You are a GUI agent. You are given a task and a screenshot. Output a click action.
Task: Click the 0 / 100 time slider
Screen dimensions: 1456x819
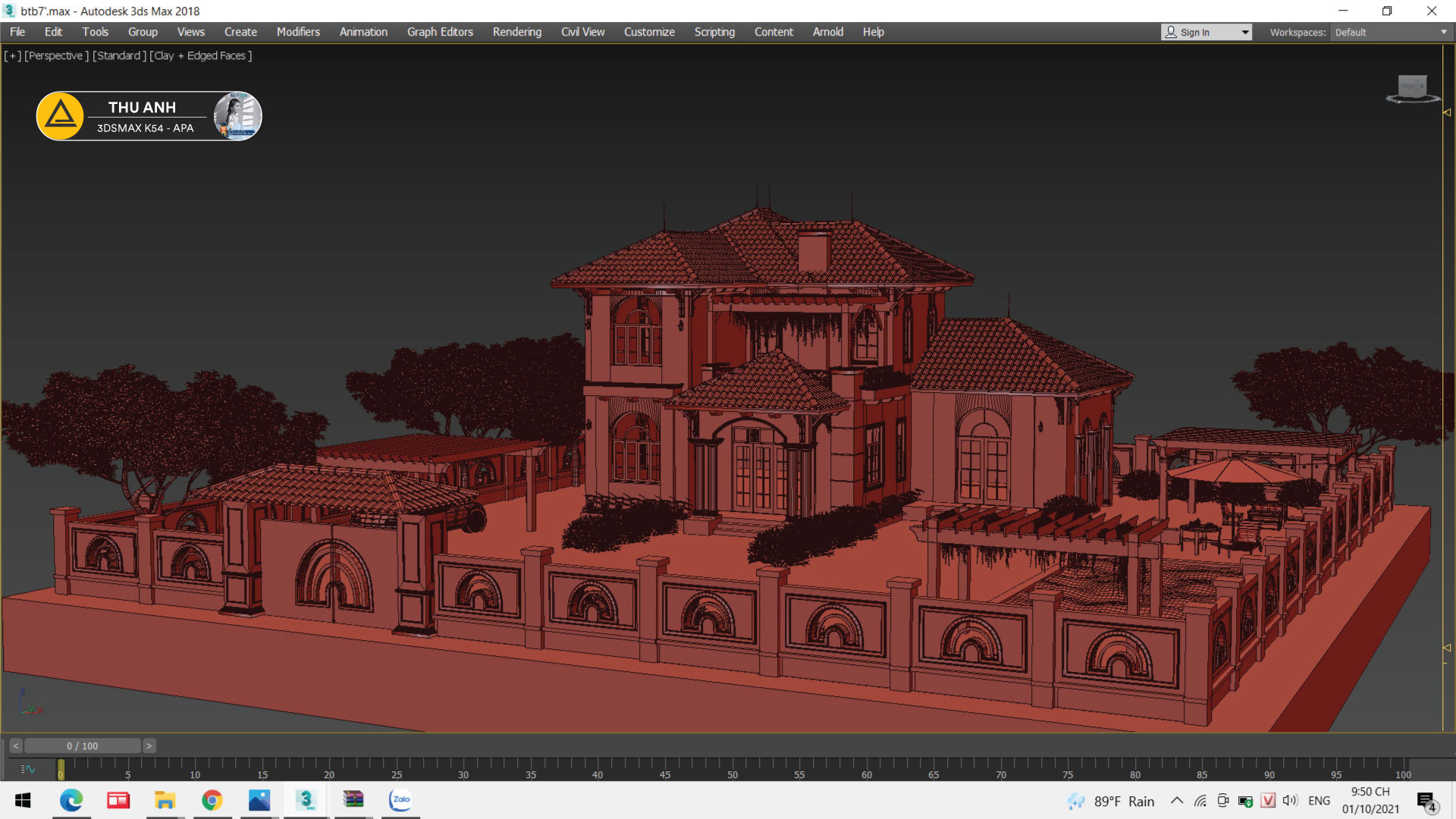82,745
